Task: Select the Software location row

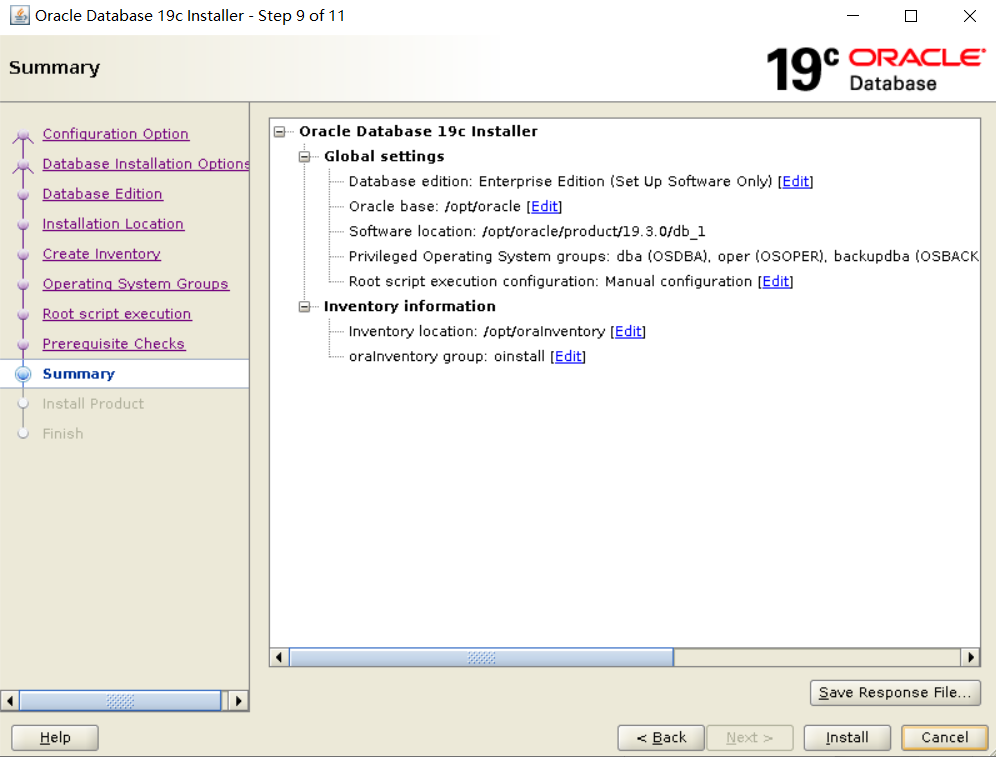Action: pos(527,231)
